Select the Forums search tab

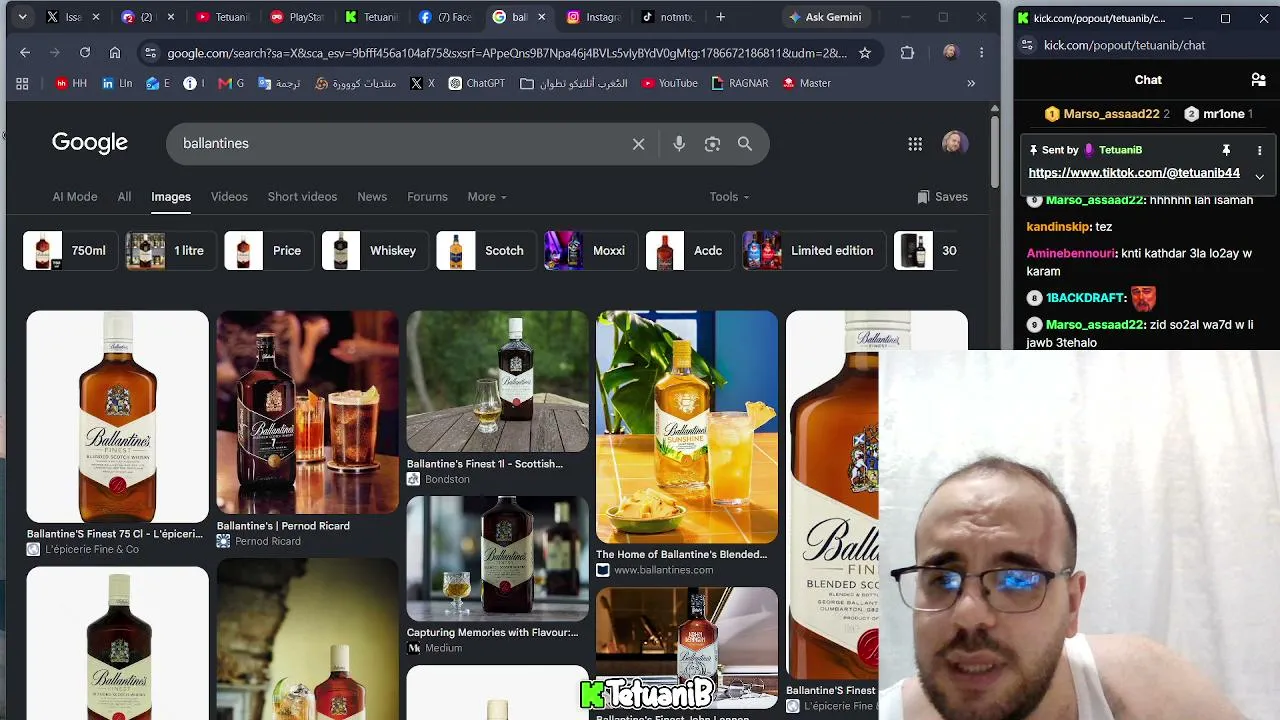[x=427, y=197]
